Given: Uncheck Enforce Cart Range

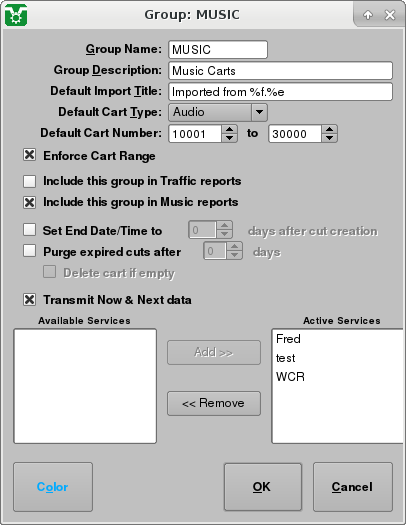Looking at the screenshot, I should tap(29, 155).
